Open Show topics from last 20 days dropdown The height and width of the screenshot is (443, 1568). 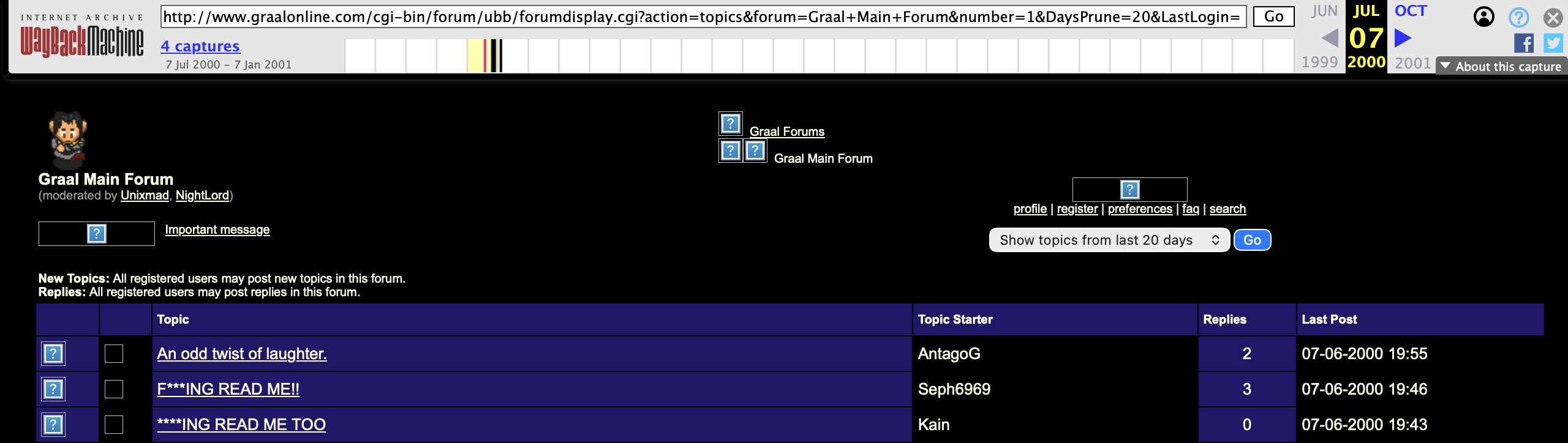1109,240
